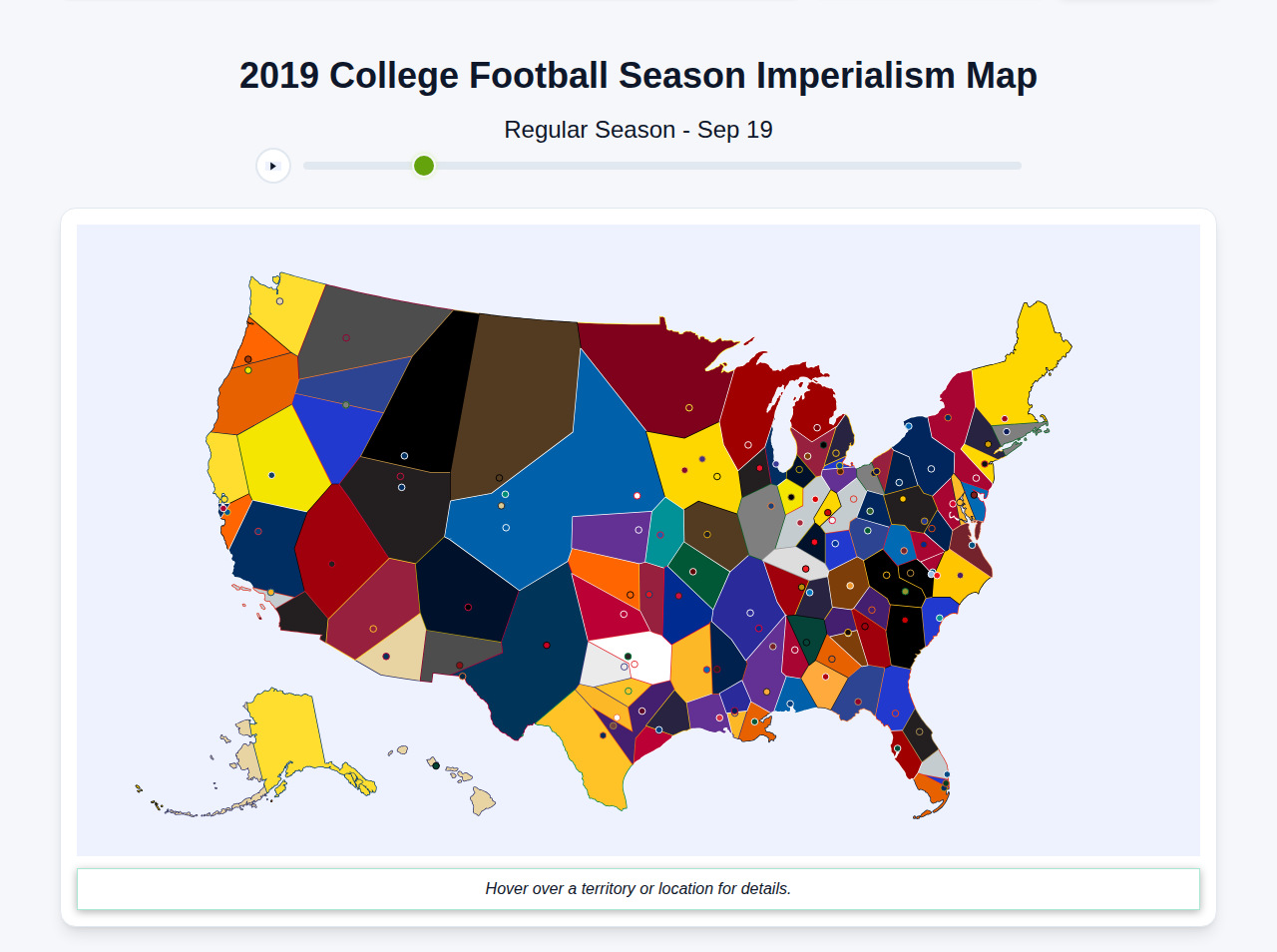The image size is (1277, 952).
Task: Select the team marker dot in Hawaii
Action: (x=437, y=765)
